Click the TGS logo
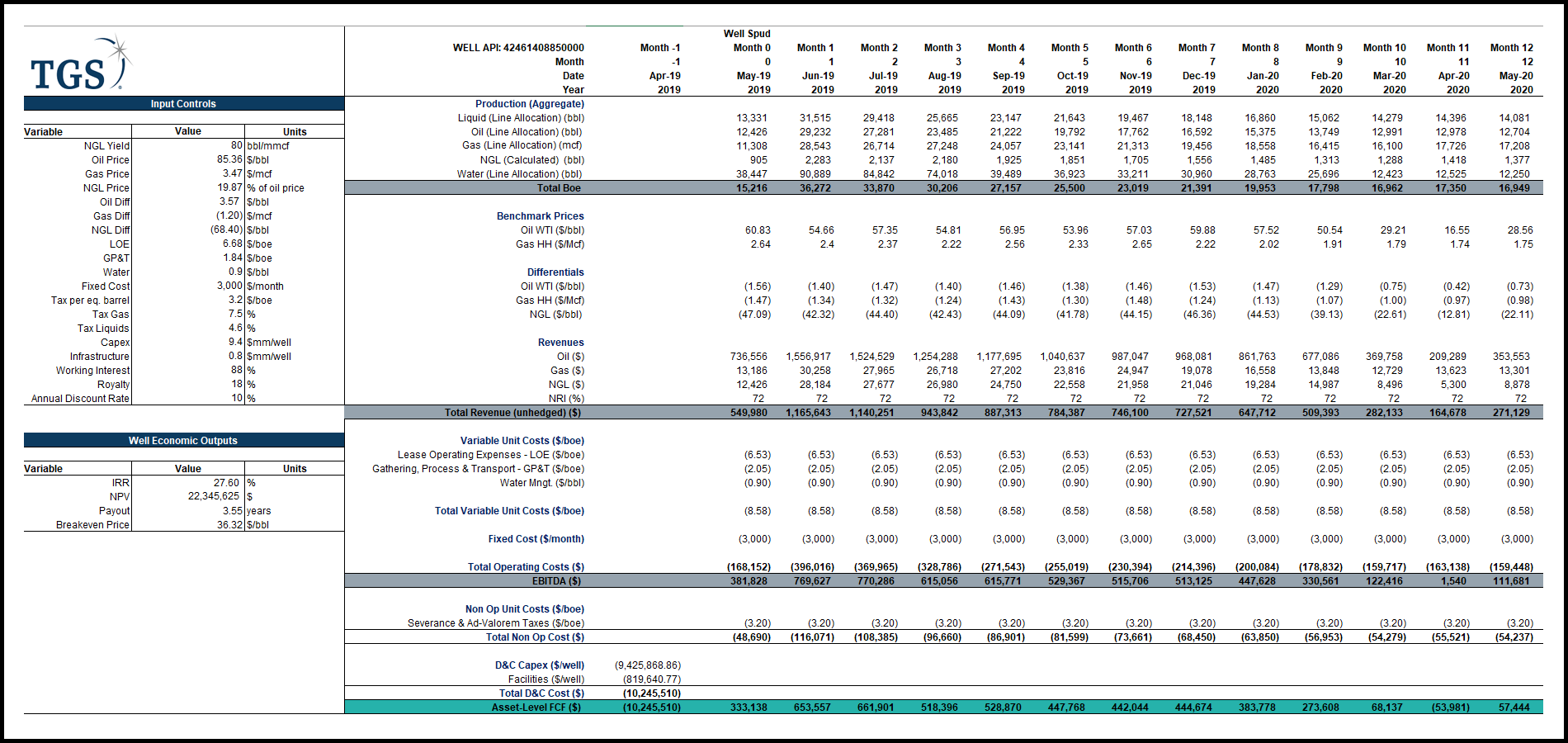 pyautogui.click(x=81, y=64)
